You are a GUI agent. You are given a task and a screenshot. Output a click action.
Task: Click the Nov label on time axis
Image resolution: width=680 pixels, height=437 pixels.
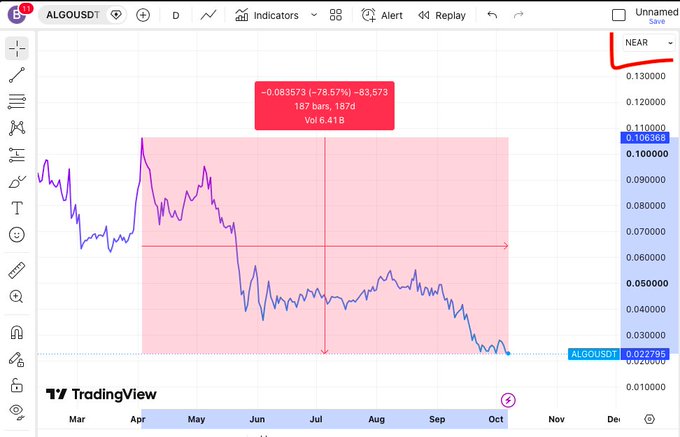tap(556, 419)
